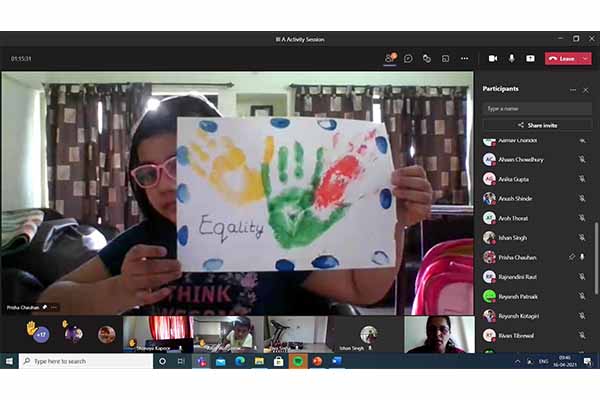The height and width of the screenshot is (400, 600).
Task: Open the notification center icon
Action: (587, 361)
